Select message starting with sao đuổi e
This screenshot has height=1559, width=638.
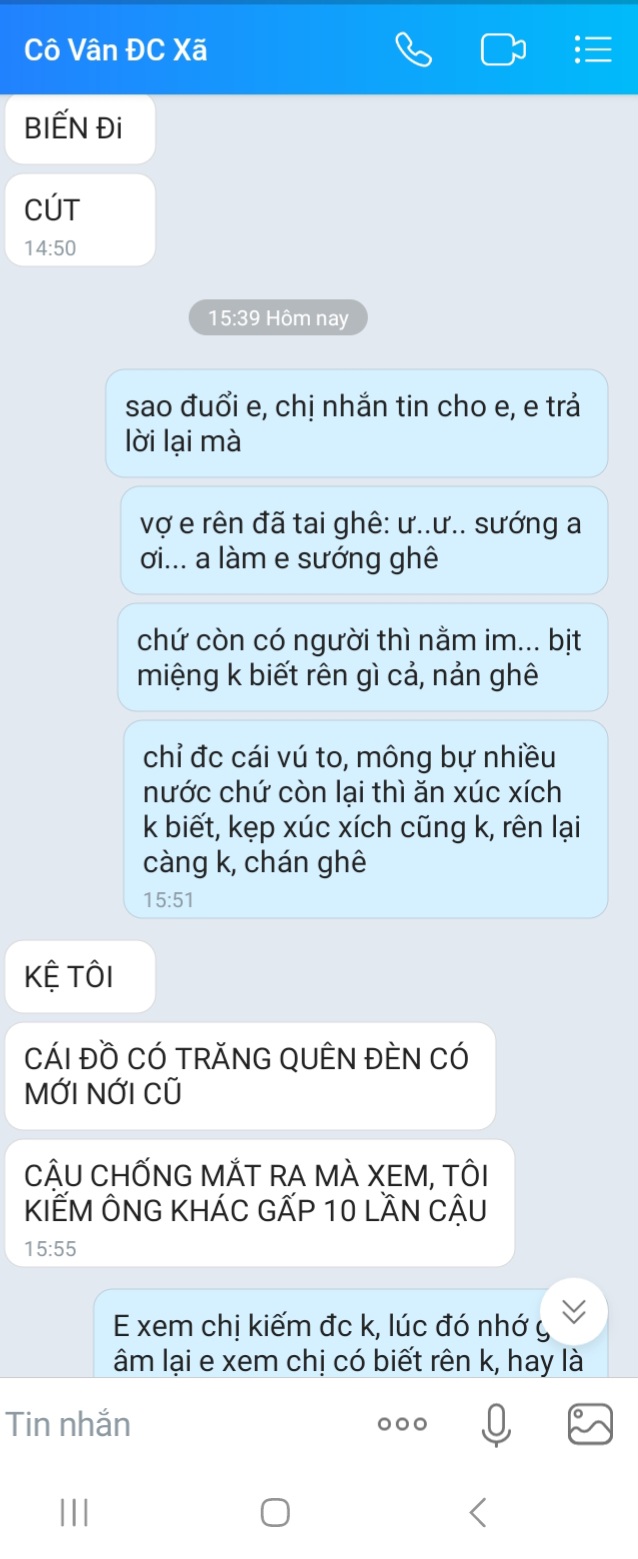[x=357, y=423]
